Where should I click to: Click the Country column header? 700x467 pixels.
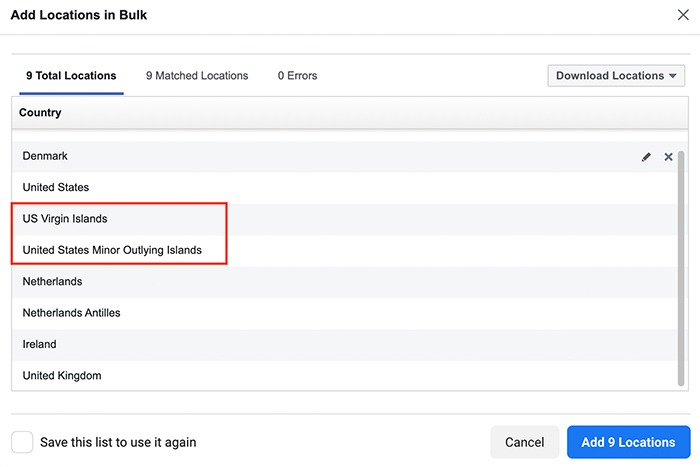pos(40,113)
